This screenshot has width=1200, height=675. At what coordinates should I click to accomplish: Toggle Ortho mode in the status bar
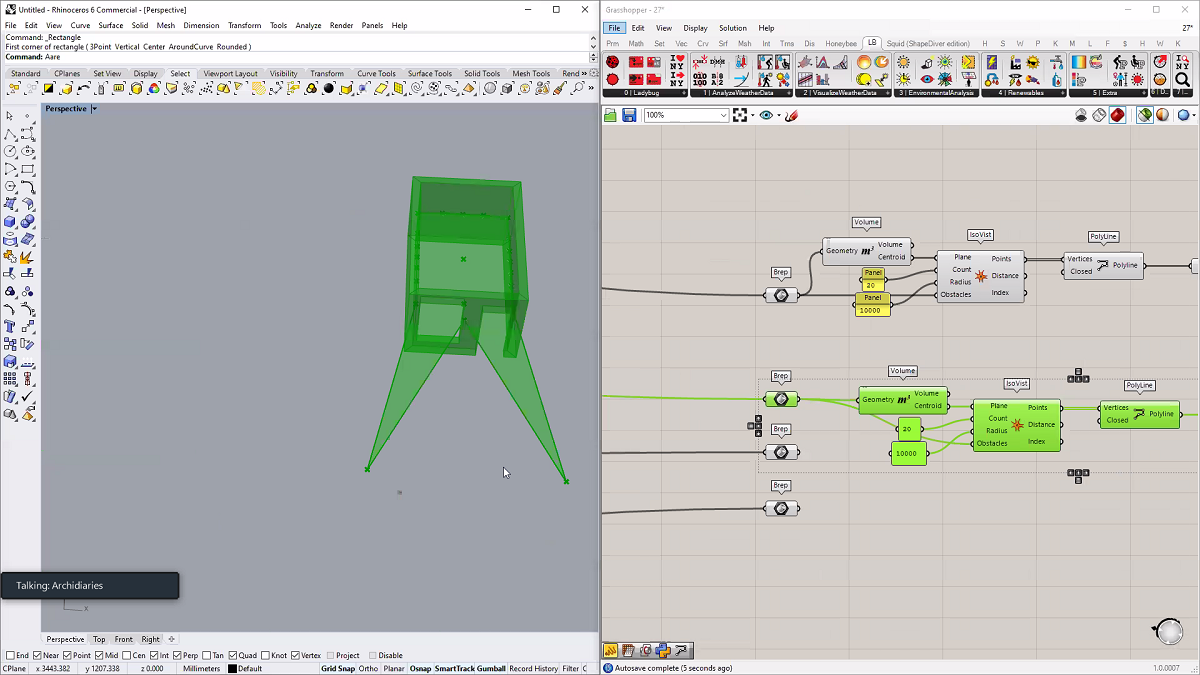pos(368,668)
